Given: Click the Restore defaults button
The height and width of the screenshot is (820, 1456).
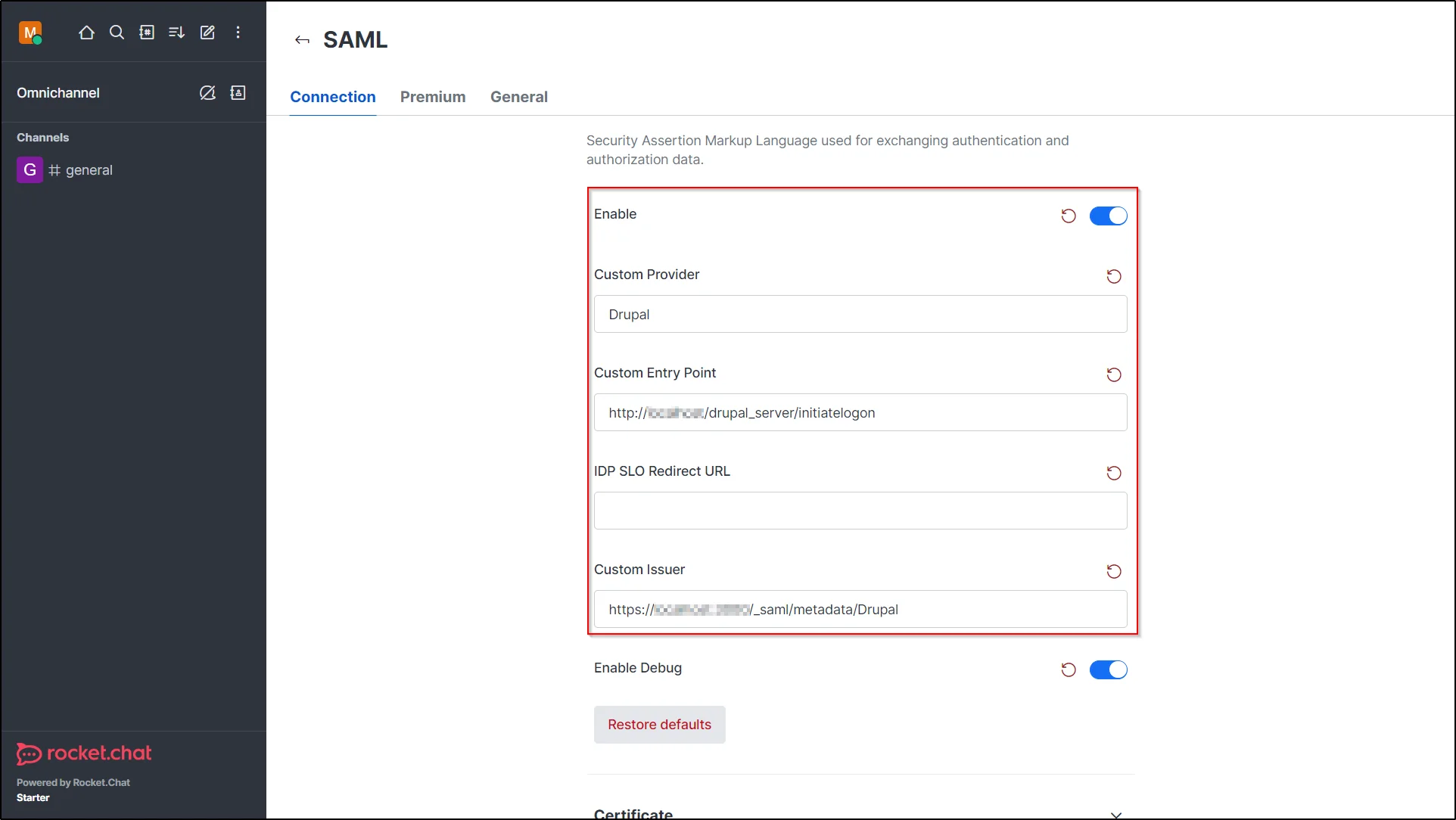Looking at the screenshot, I should point(659,725).
